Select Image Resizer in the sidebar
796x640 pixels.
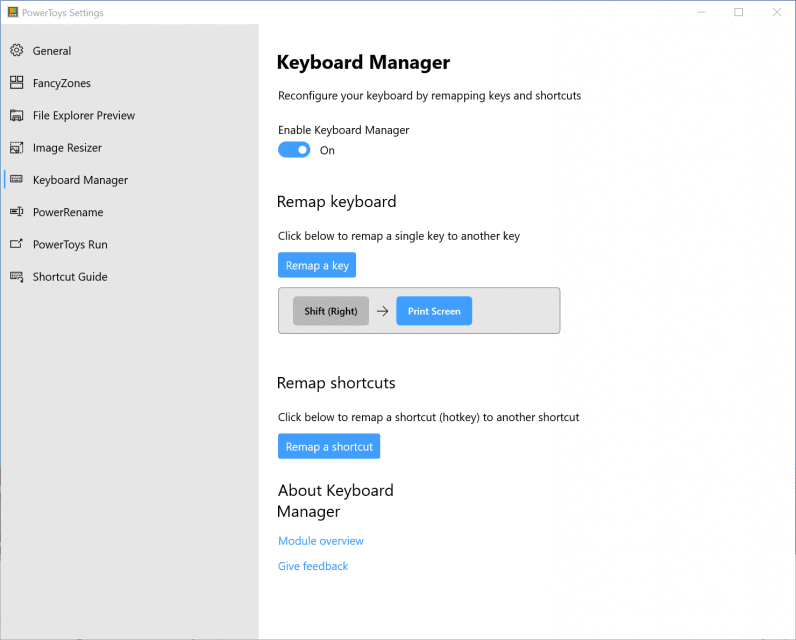click(x=68, y=148)
